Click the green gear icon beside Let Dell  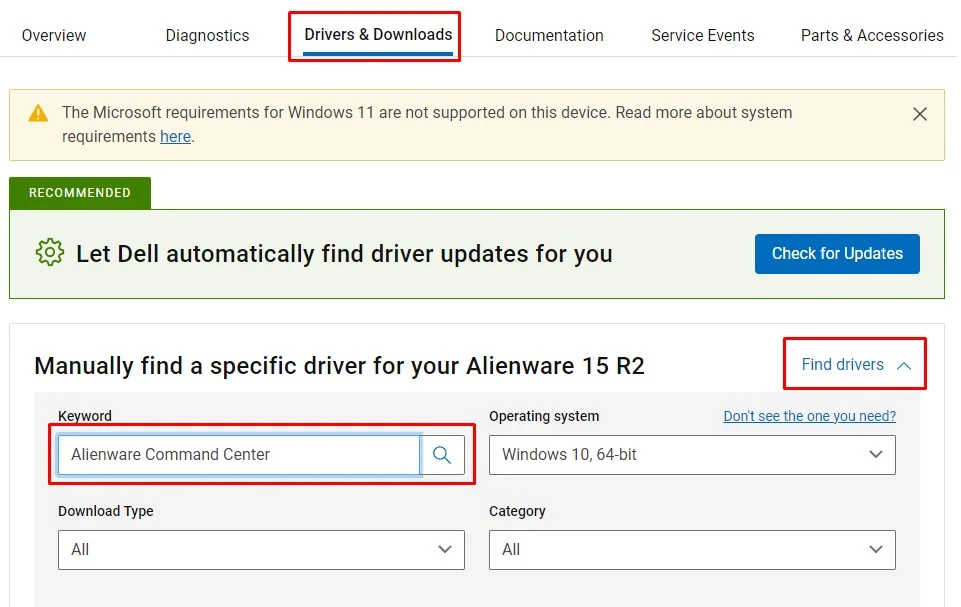(x=50, y=253)
